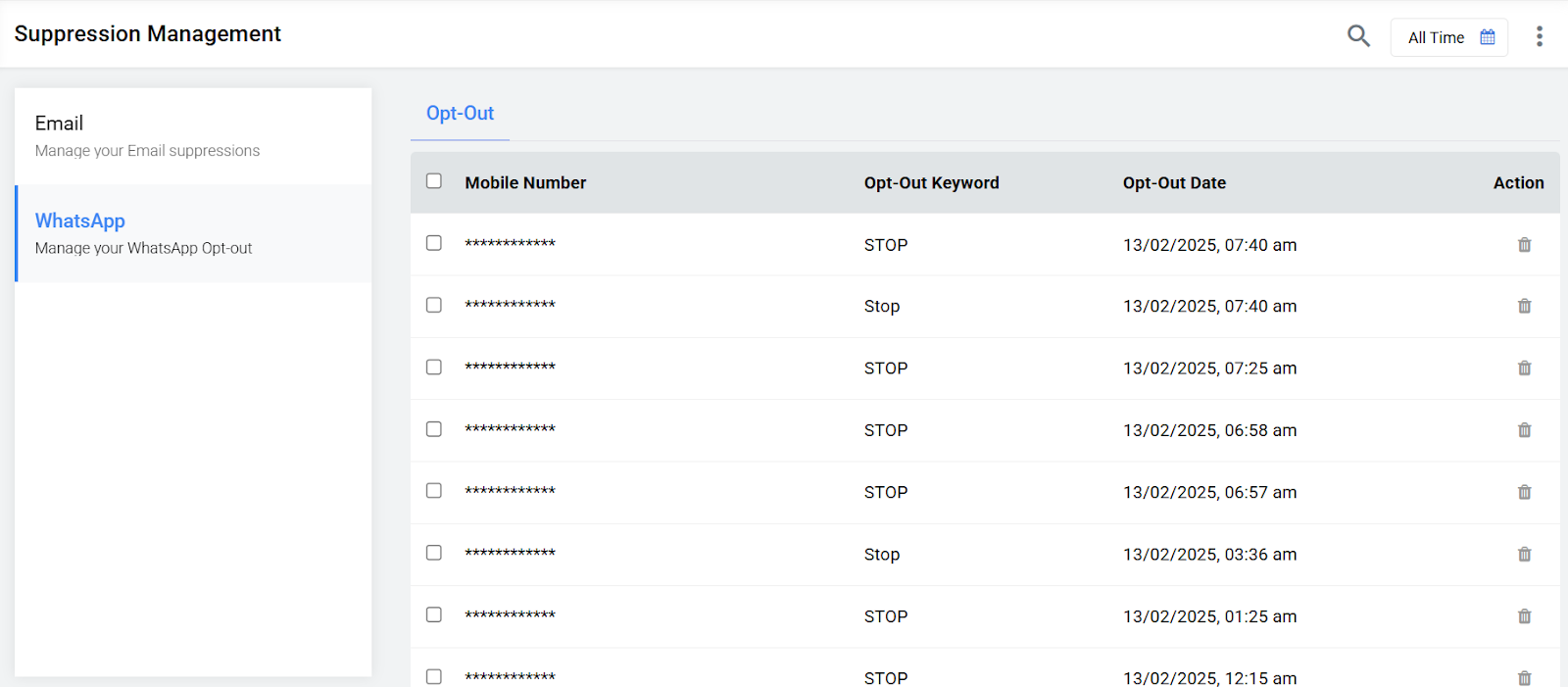The width and height of the screenshot is (1568, 687).
Task: Delete the opt-out from 06:58 am
Action: pyautogui.click(x=1525, y=430)
